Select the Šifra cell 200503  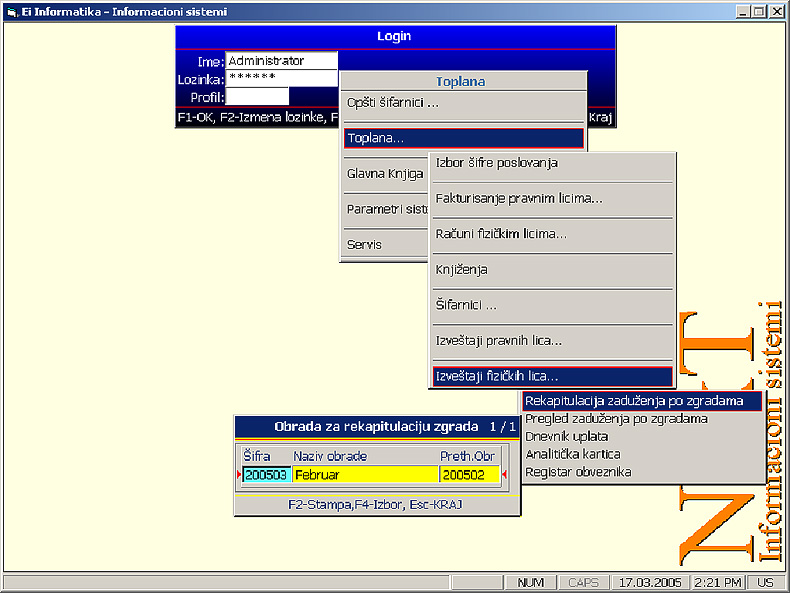click(x=265, y=475)
